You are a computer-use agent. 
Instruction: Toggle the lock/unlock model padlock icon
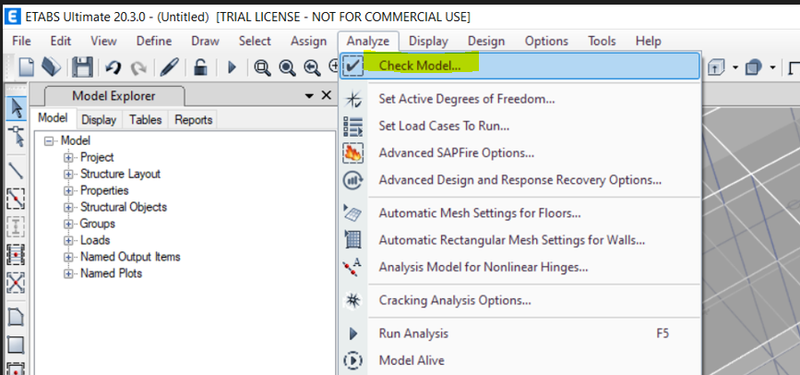tap(201, 67)
